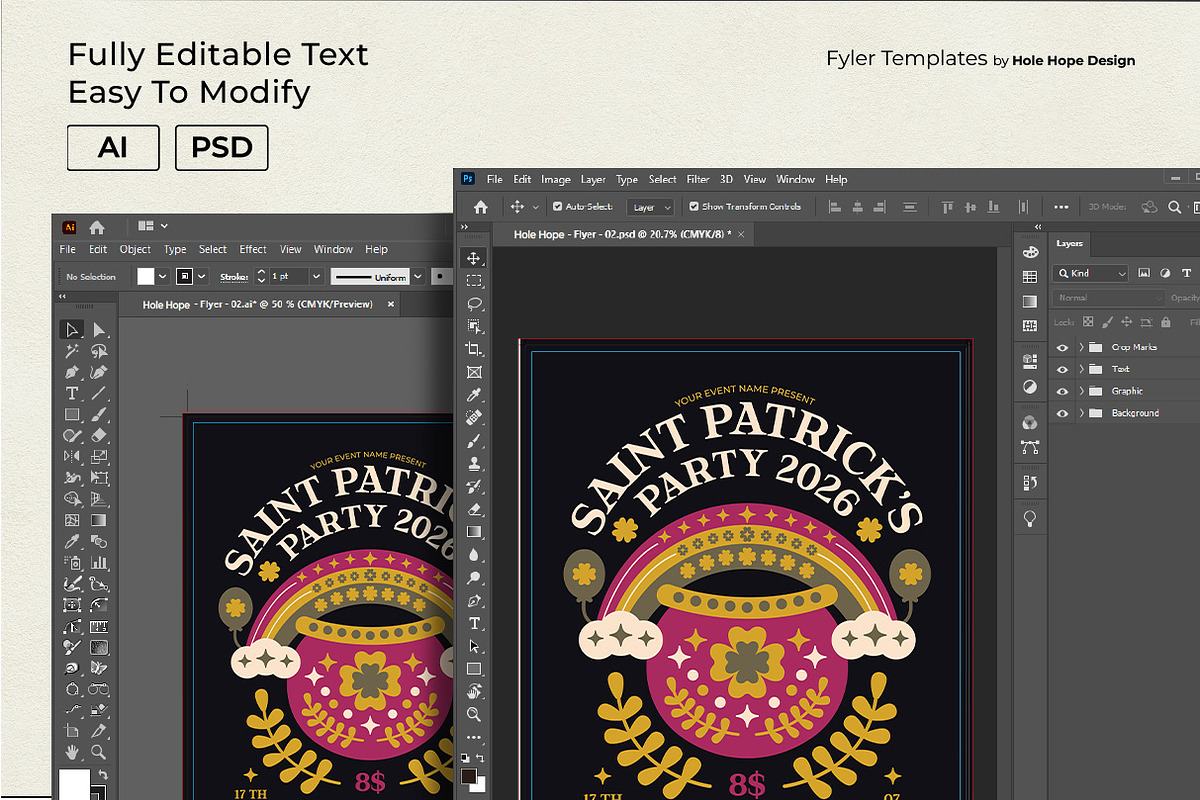The height and width of the screenshot is (800, 1200).
Task: Select the Illustrator Direct Selection tool
Action: pos(99,329)
